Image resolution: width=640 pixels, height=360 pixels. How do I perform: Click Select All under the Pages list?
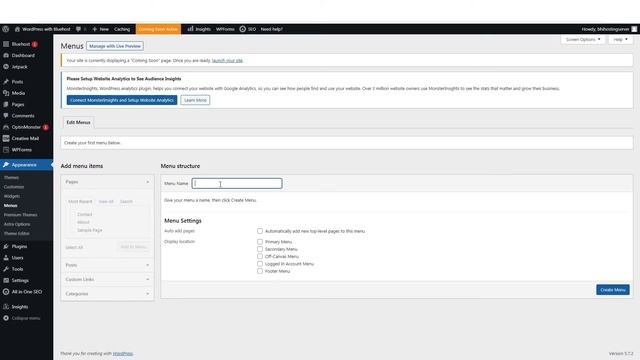tap(74, 247)
